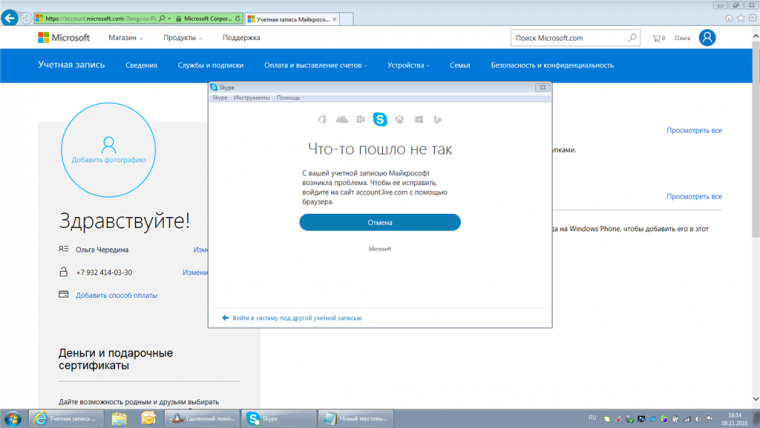Open the File Explorer folder taskbar icon

pyautogui.click(x=119, y=418)
